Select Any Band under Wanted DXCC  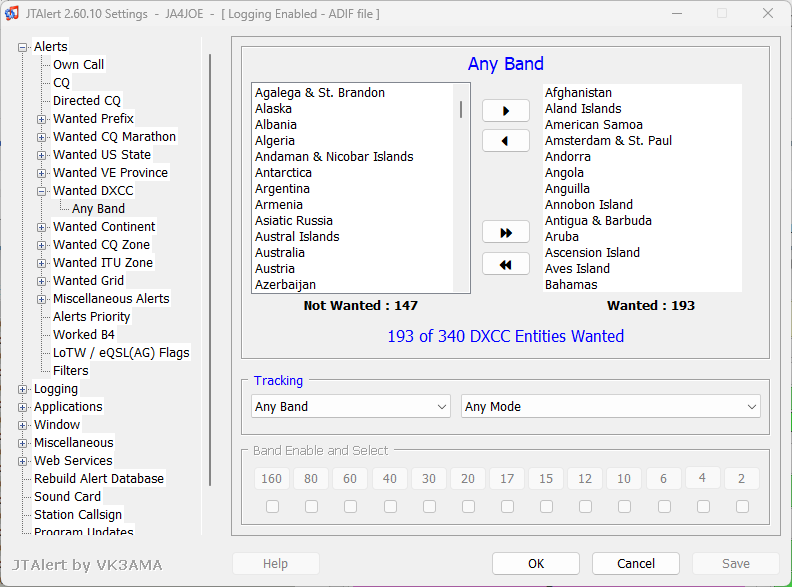click(x=98, y=209)
